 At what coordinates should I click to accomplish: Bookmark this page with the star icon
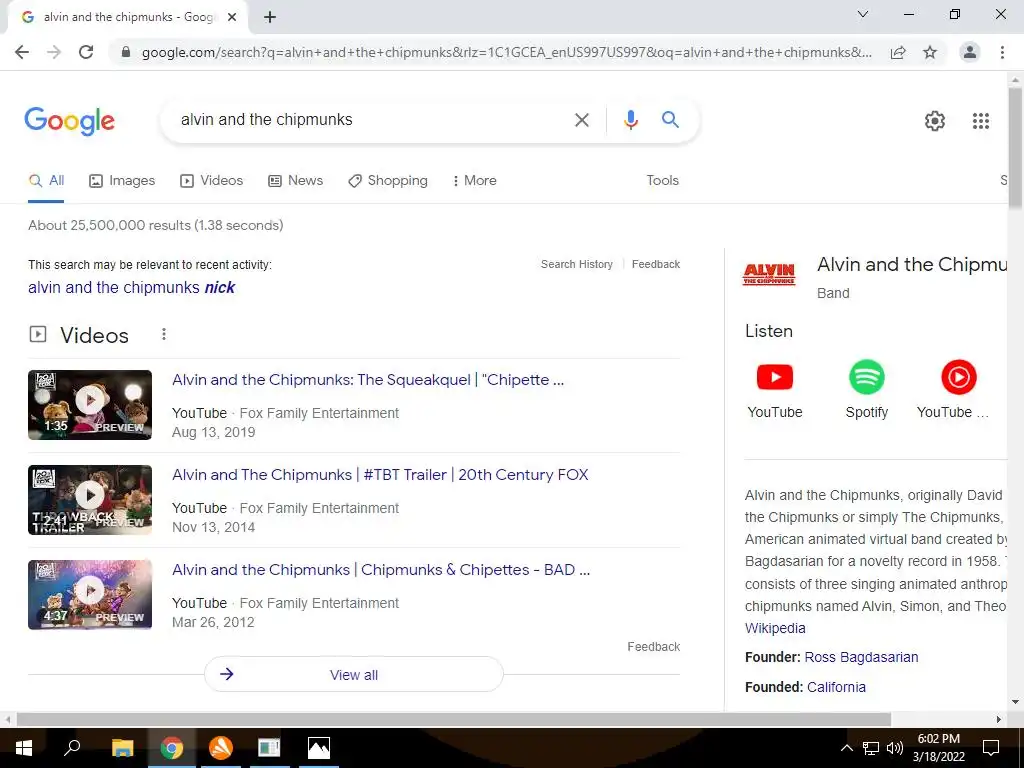pos(930,52)
